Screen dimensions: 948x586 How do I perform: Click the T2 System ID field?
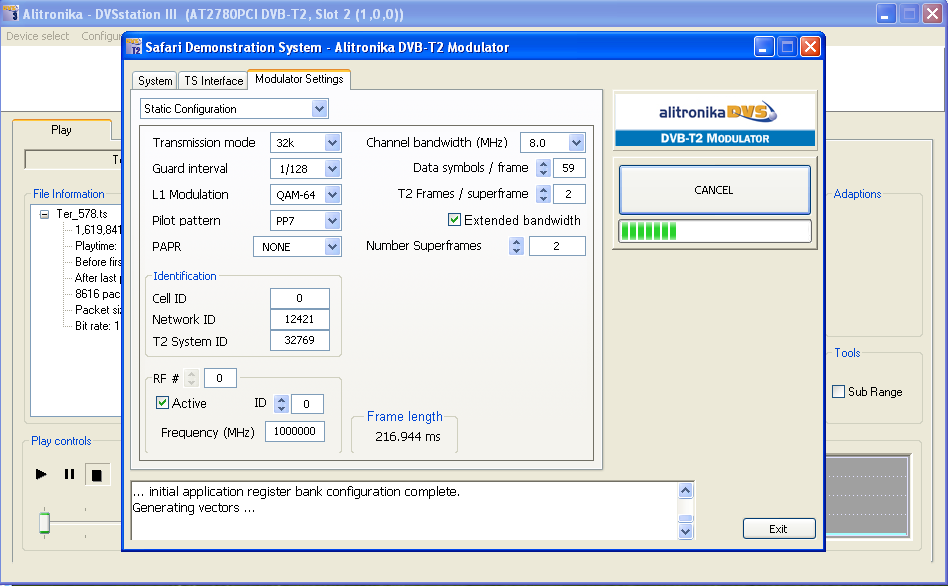click(300, 340)
